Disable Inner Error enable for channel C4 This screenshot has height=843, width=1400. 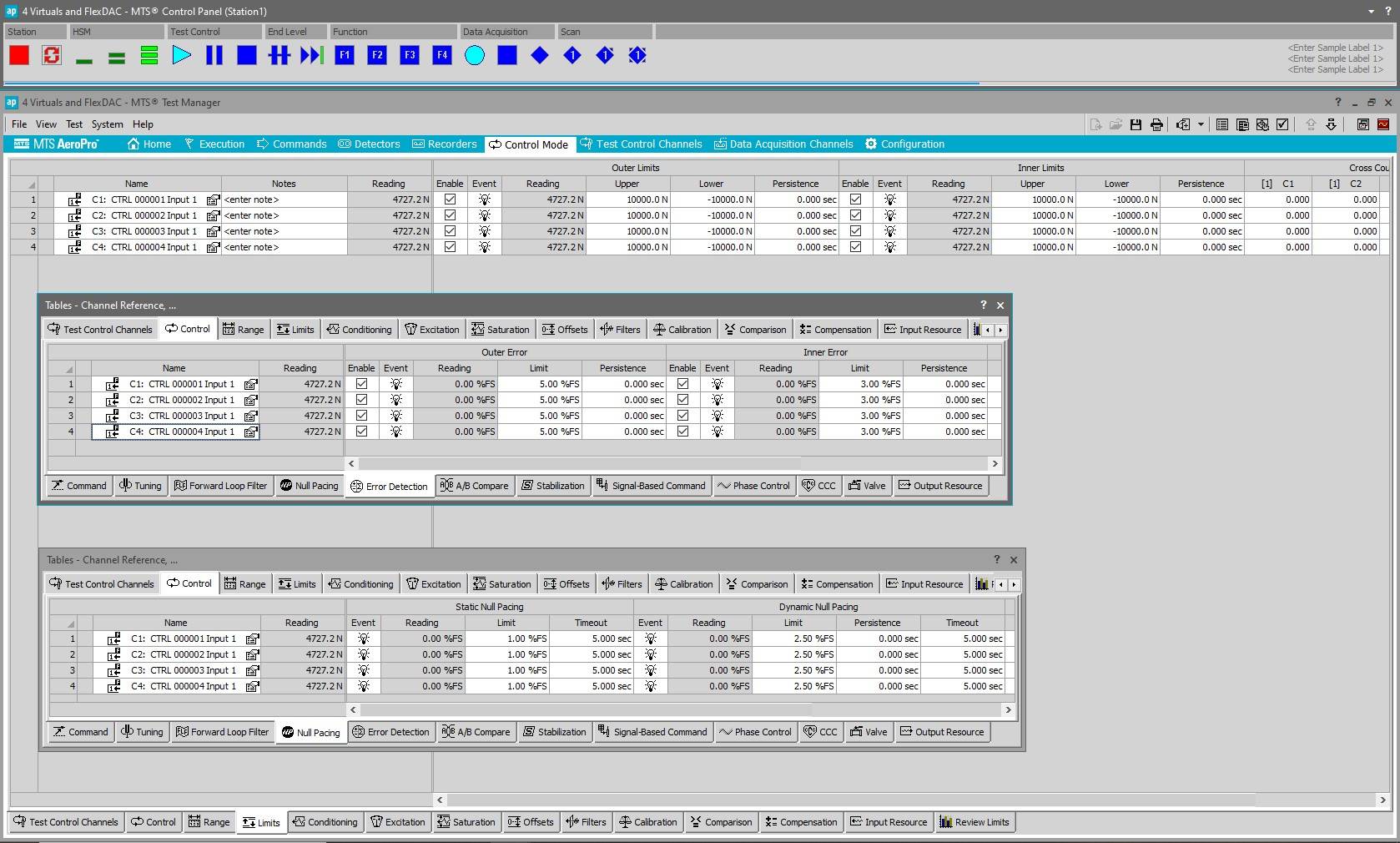682,432
